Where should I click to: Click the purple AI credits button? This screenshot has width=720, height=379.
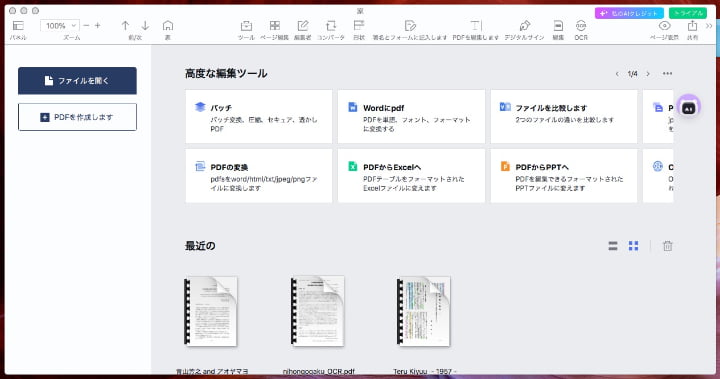[x=629, y=13]
